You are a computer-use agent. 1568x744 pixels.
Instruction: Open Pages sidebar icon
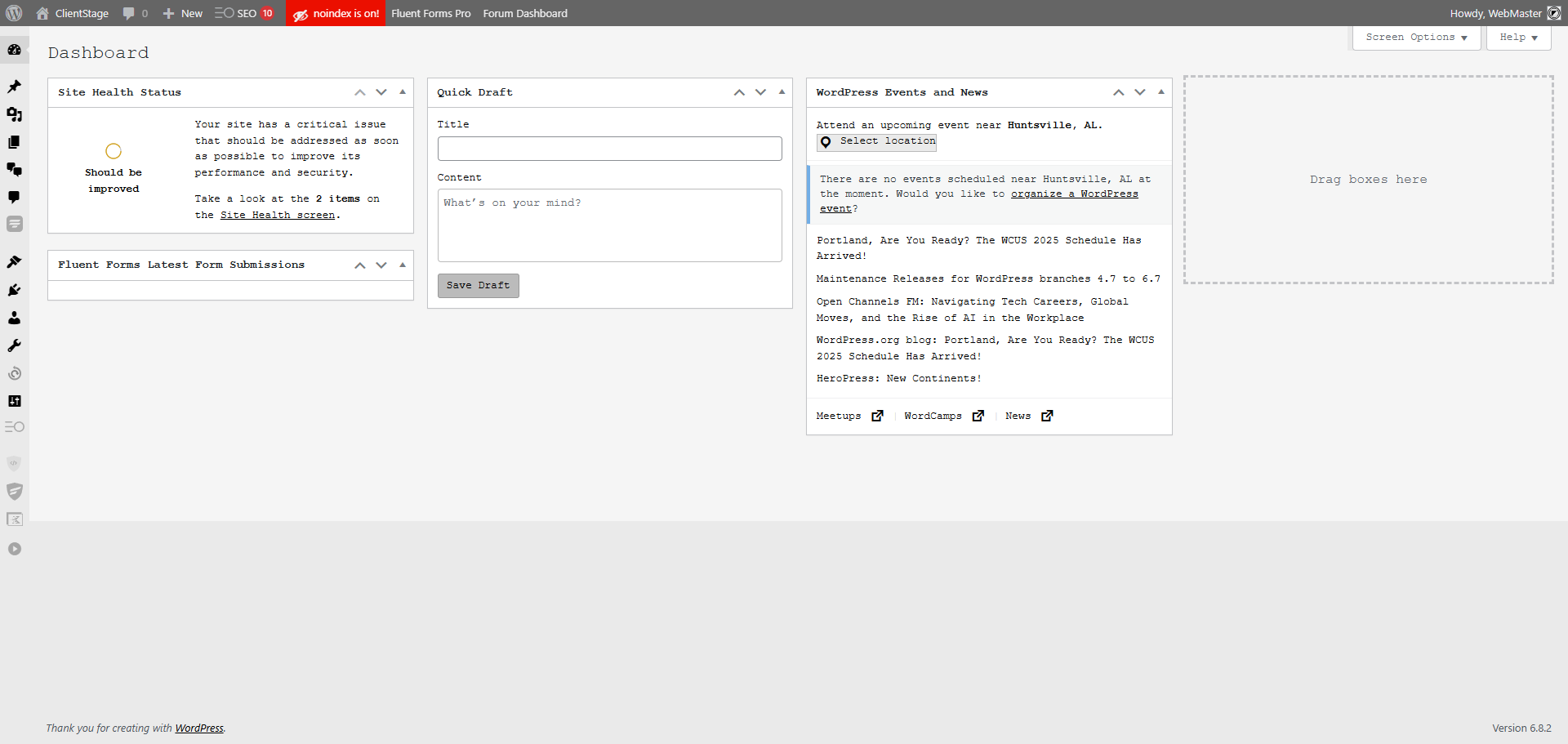pos(15,142)
